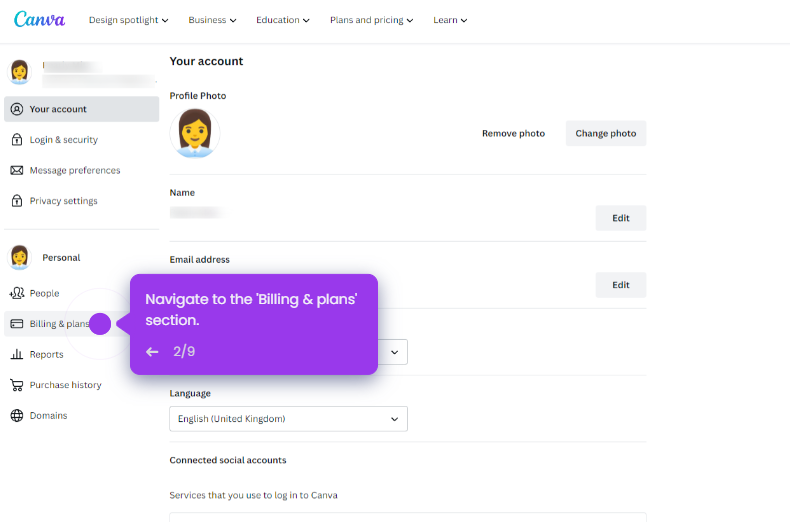Click the Message preferences envelope icon
This screenshot has width=790, height=522.
coord(17,170)
